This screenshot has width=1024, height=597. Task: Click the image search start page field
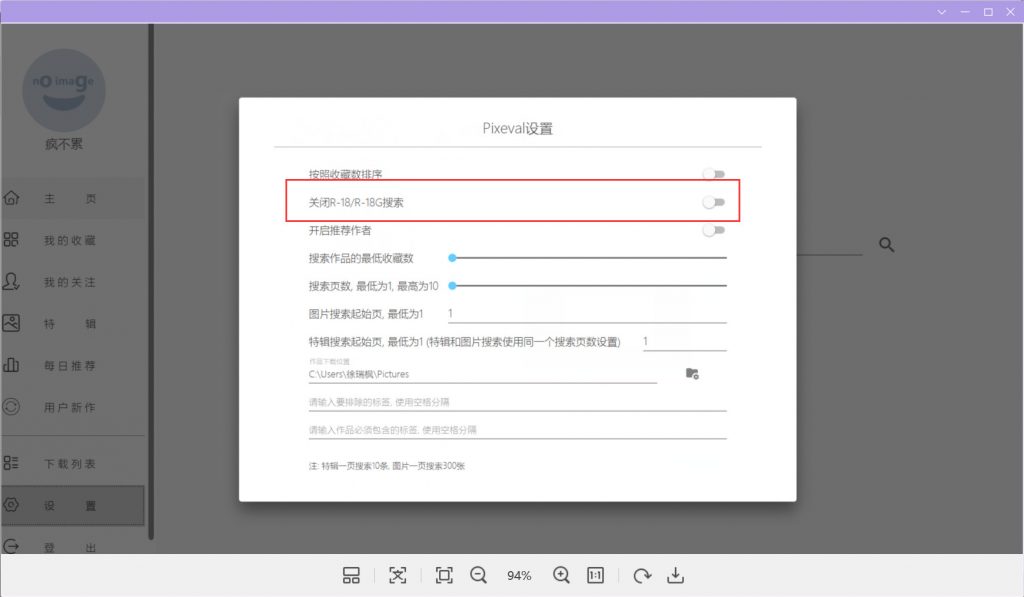pyautogui.click(x=587, y=314)
